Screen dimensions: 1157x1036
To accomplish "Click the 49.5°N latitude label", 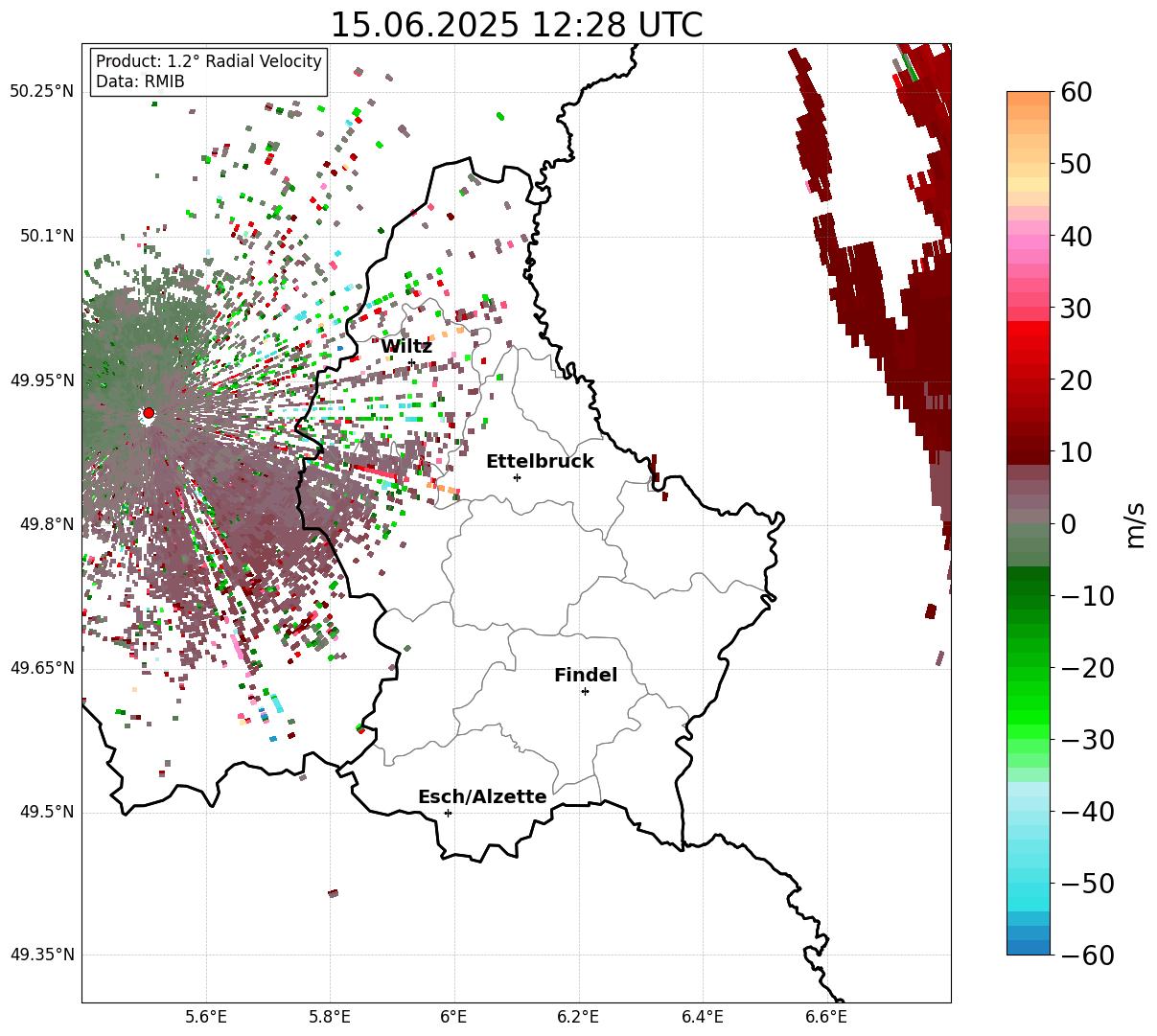I will point(46,812).
